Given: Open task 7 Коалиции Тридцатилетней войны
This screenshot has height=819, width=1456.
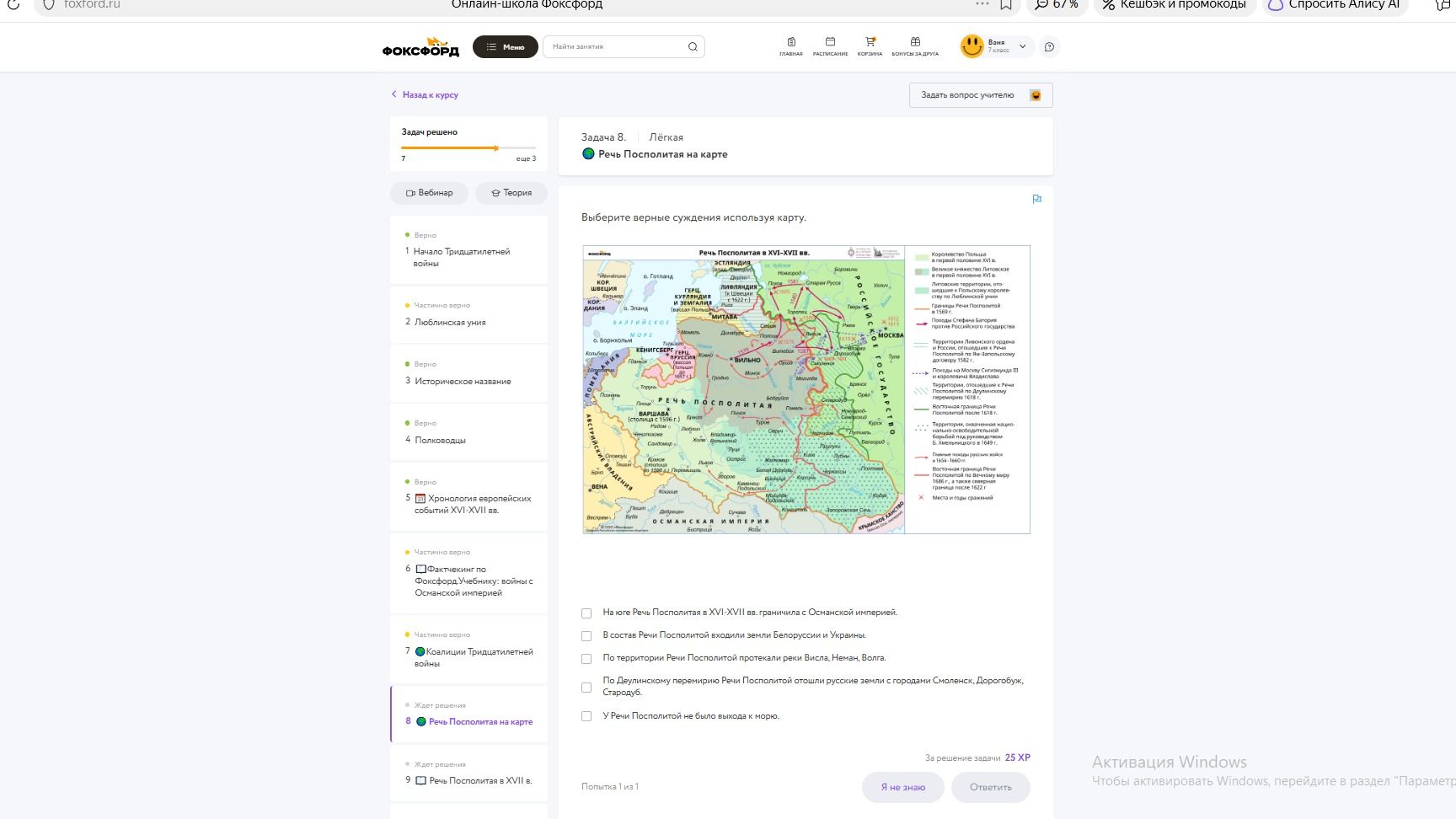Looking at the screenshot, I should click(x=468, y=650).
